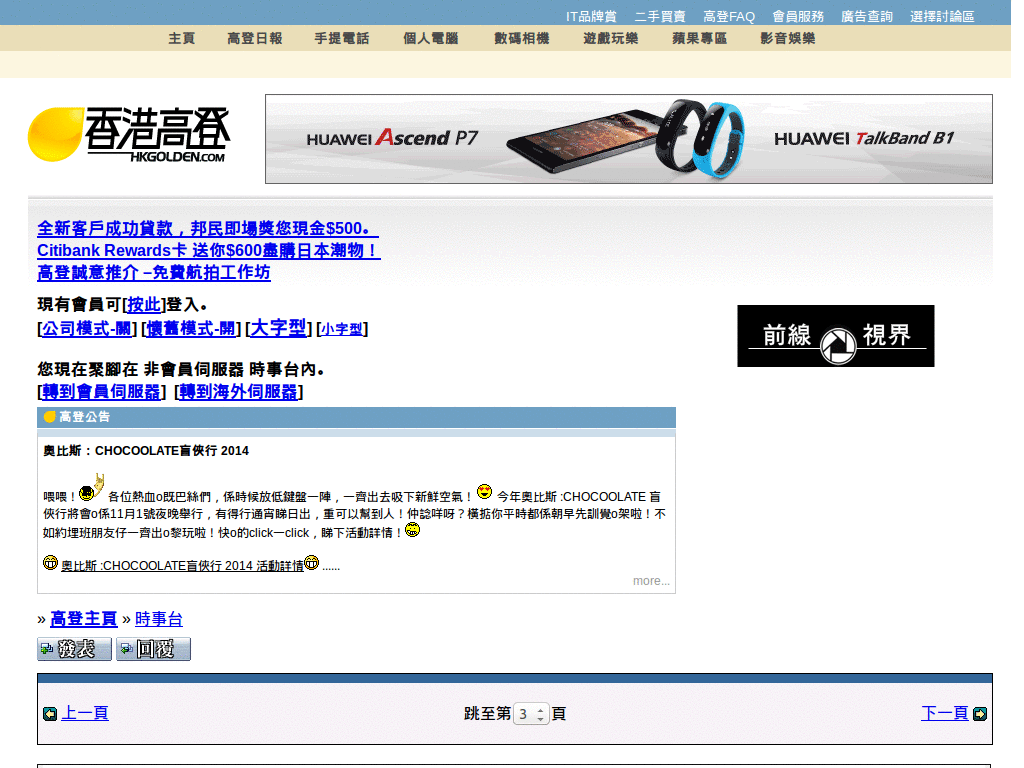
Task: Open the 免費航拍工作坊 promo link
Action: (153, 272)
